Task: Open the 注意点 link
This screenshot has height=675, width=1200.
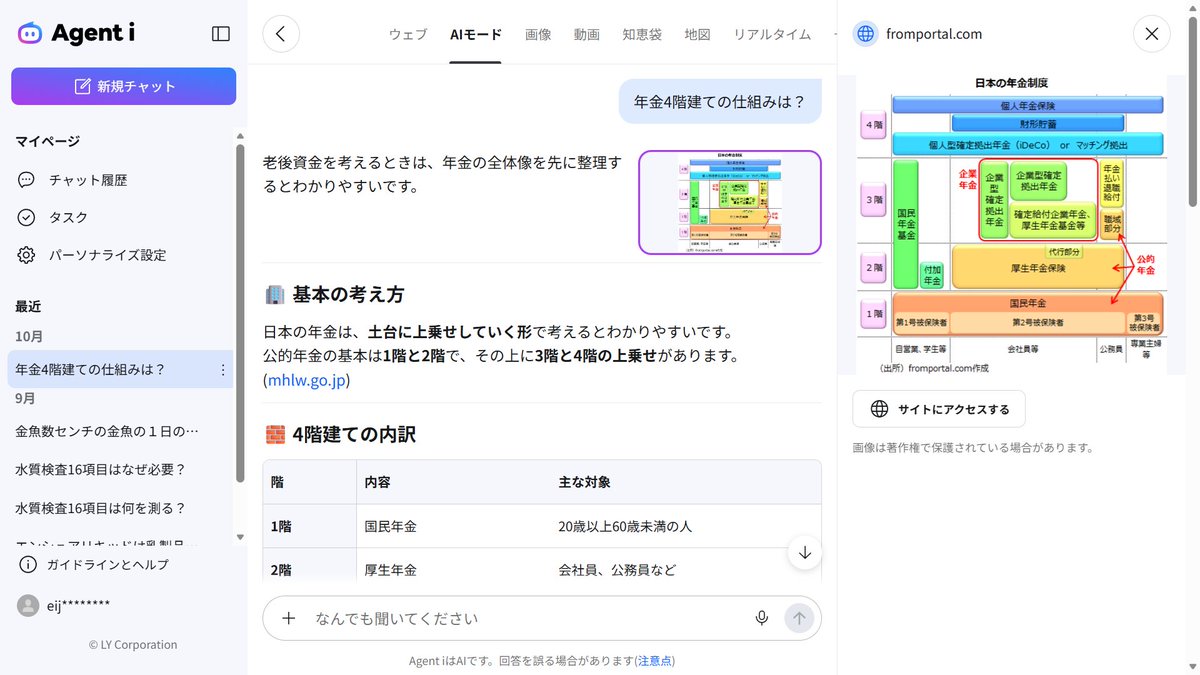Action: [655, 661]
